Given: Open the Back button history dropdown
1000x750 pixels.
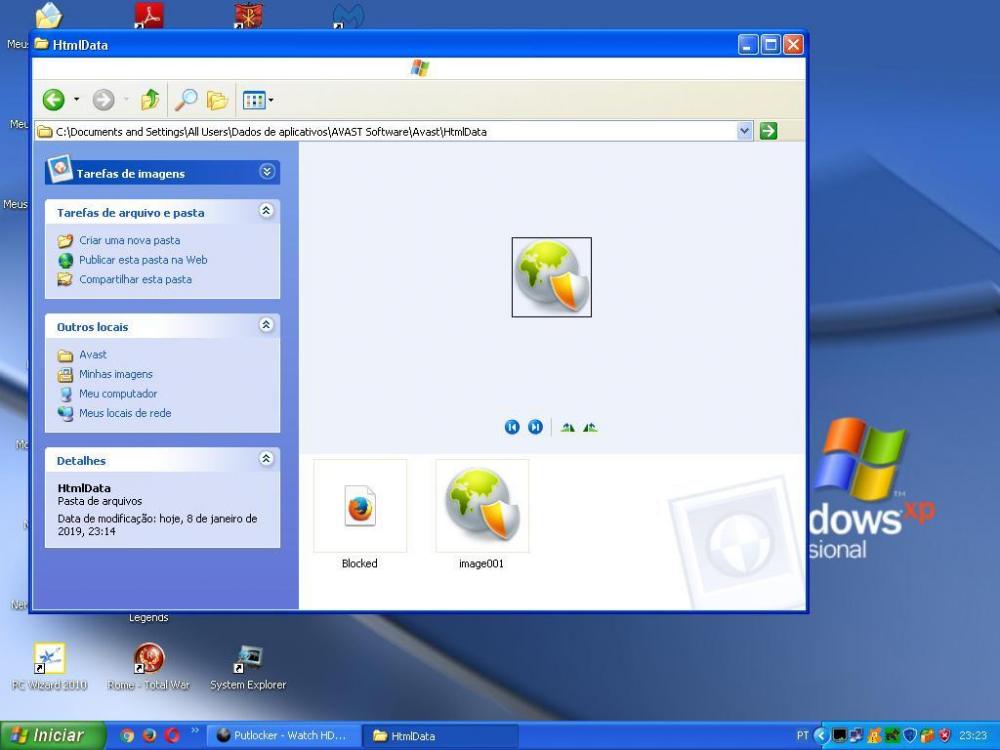Looking at the screenshot, I should [76, 100].
